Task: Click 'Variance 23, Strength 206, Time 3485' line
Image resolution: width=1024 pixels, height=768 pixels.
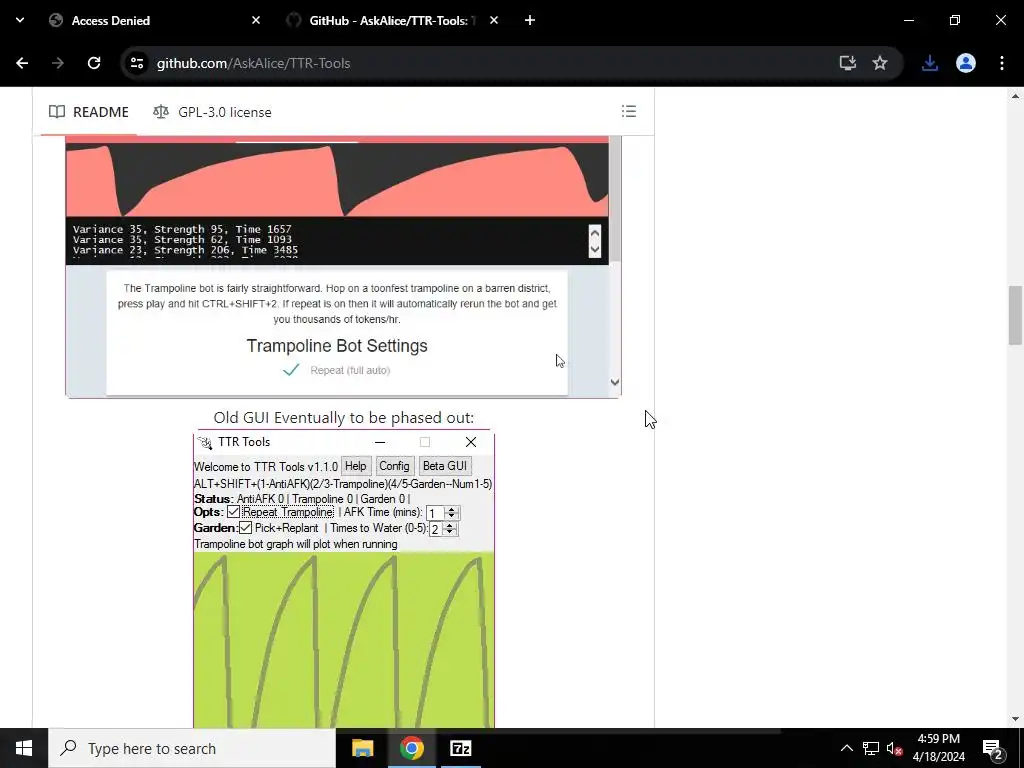Action: point(185,250)
